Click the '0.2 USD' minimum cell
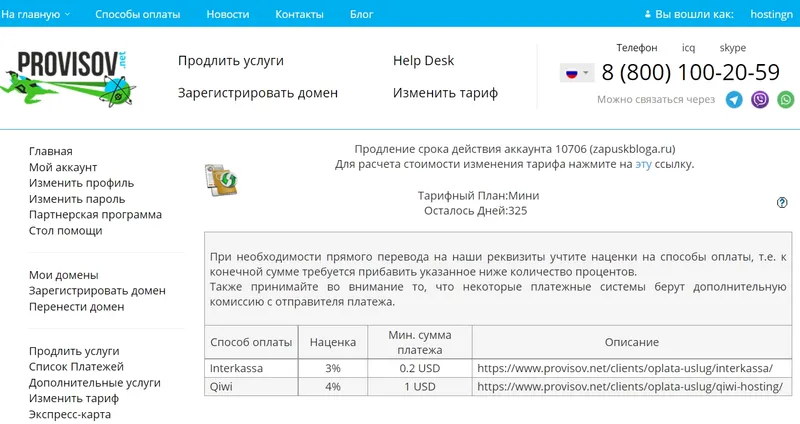The image size is (800, 424). (x=420, y=368)
